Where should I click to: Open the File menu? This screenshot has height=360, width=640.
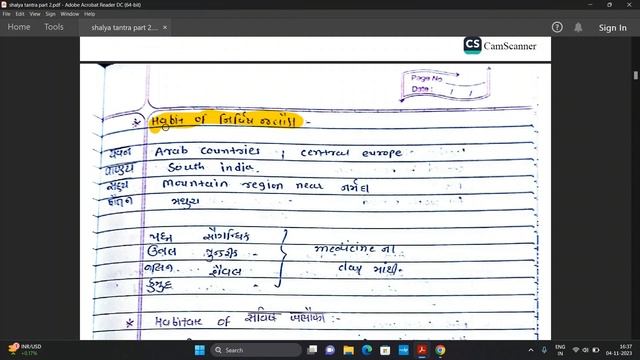point(6,14)
